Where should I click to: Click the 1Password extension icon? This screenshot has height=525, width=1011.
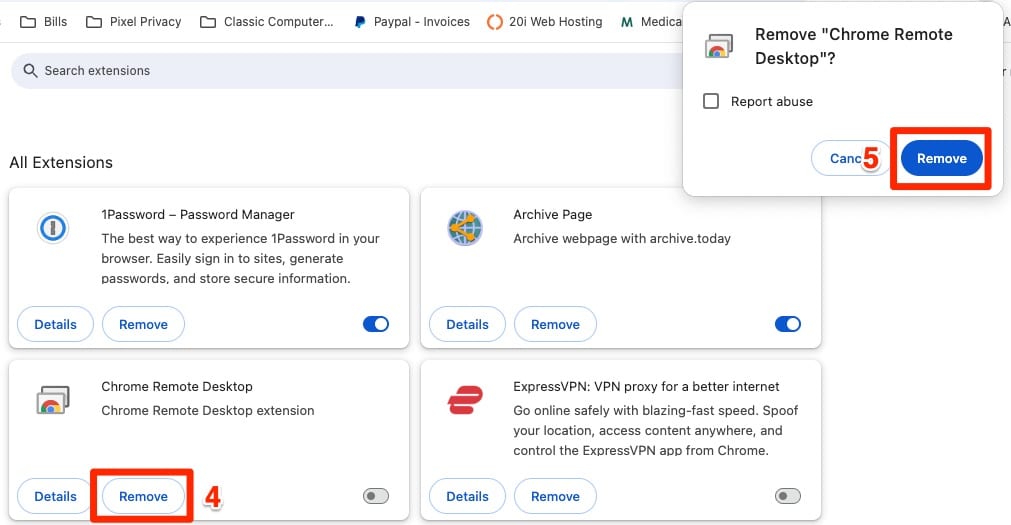coord(53,228)
